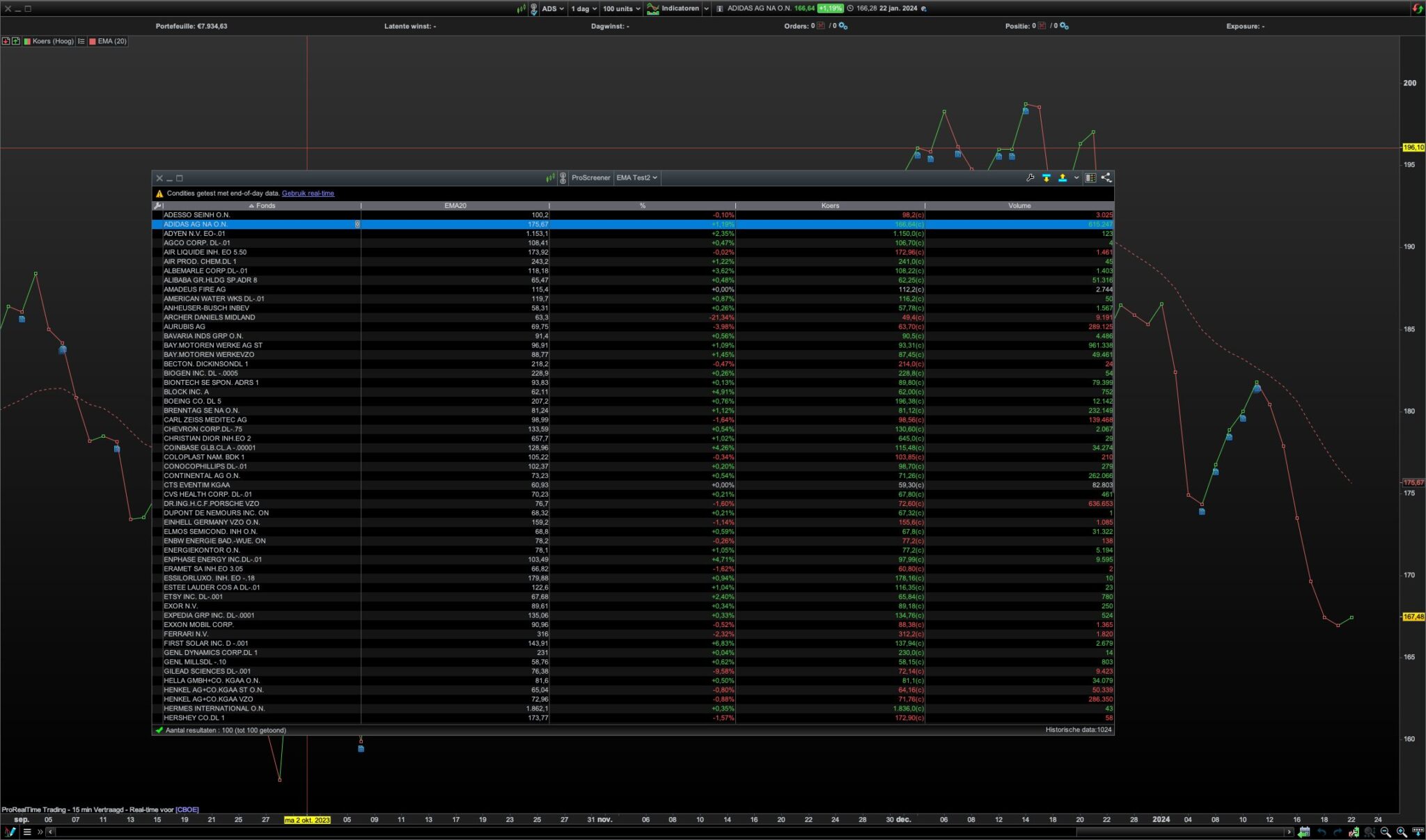Click the red Positie cancel box

pyautogui.click(x=1042, y=26)
